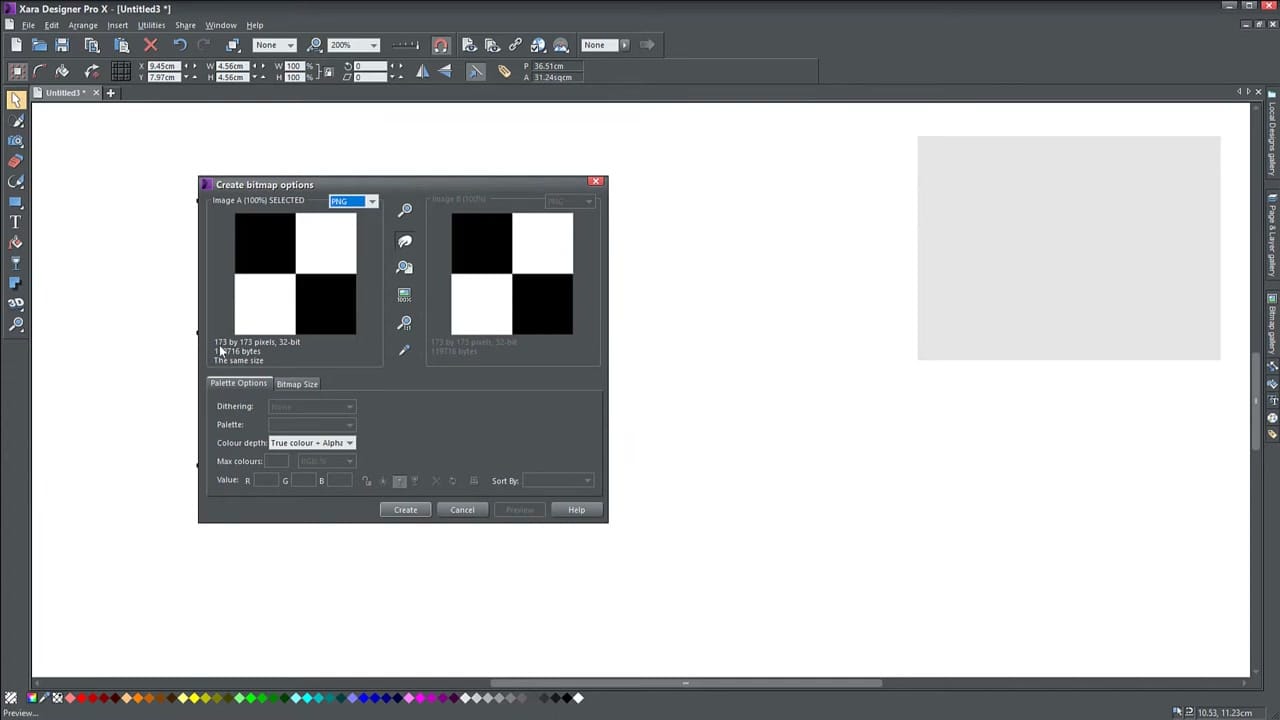Select the Zoom In magnifier in the dialog
1280x720 pixels.
tap(405, 209)
